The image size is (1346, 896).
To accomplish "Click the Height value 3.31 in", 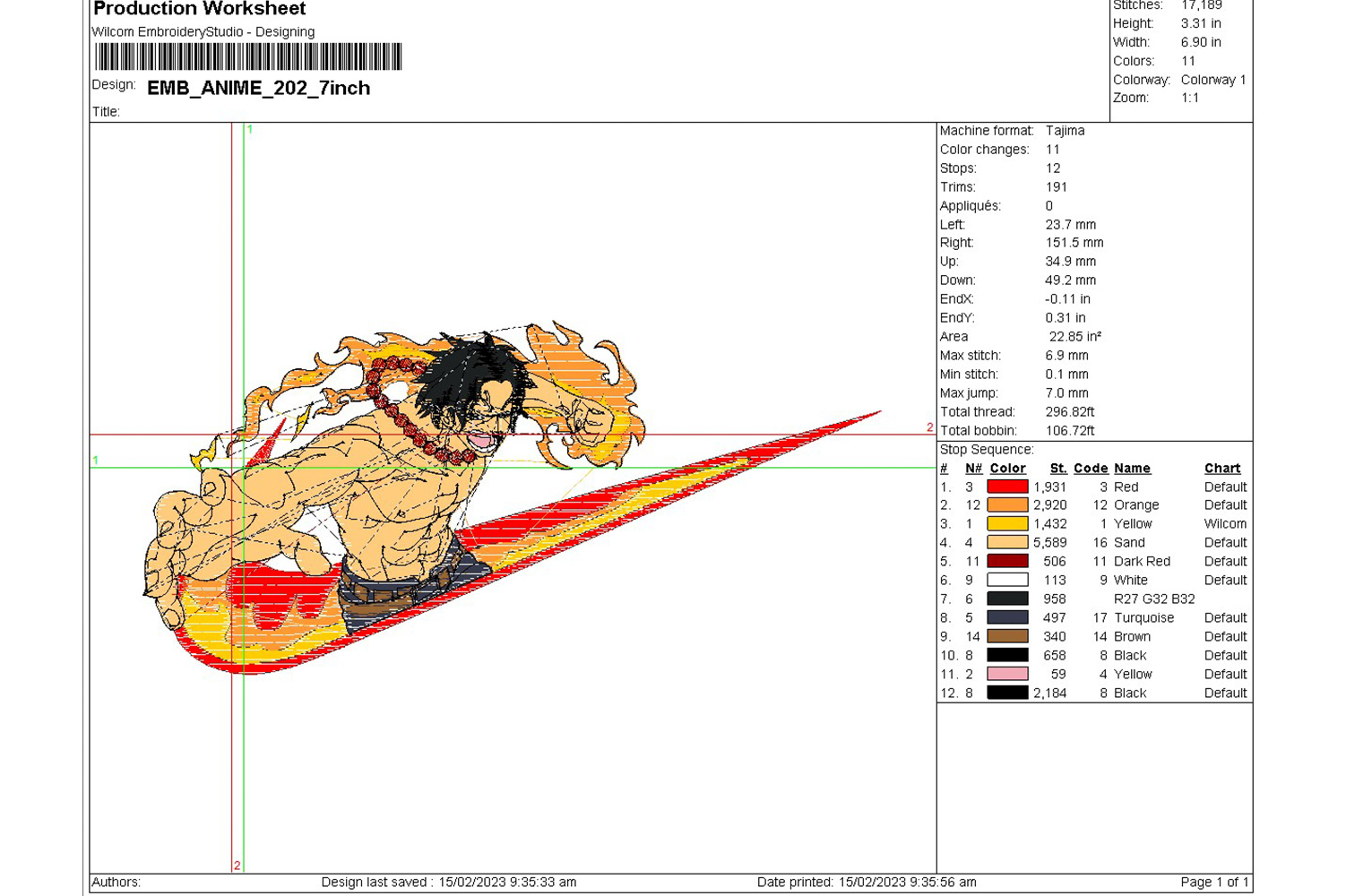I will click(1201, 23).
